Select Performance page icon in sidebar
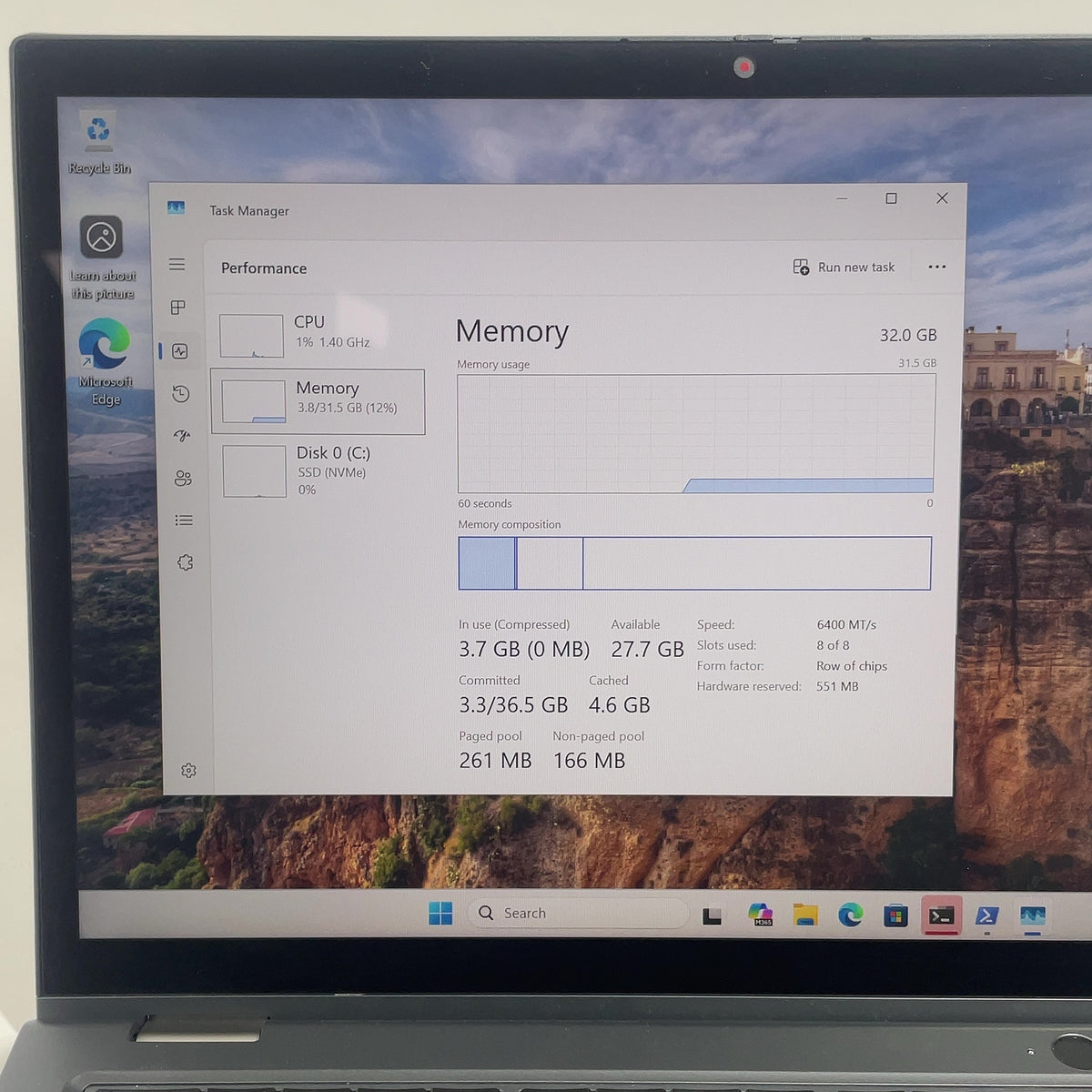Viewport: 1092px width, 1092px height. click(x=180, y=351)
